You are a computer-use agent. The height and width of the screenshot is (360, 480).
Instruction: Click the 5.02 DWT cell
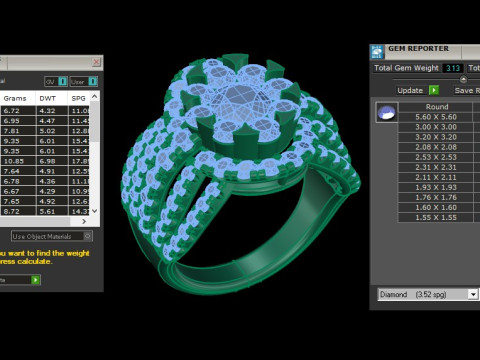(52, 131)
